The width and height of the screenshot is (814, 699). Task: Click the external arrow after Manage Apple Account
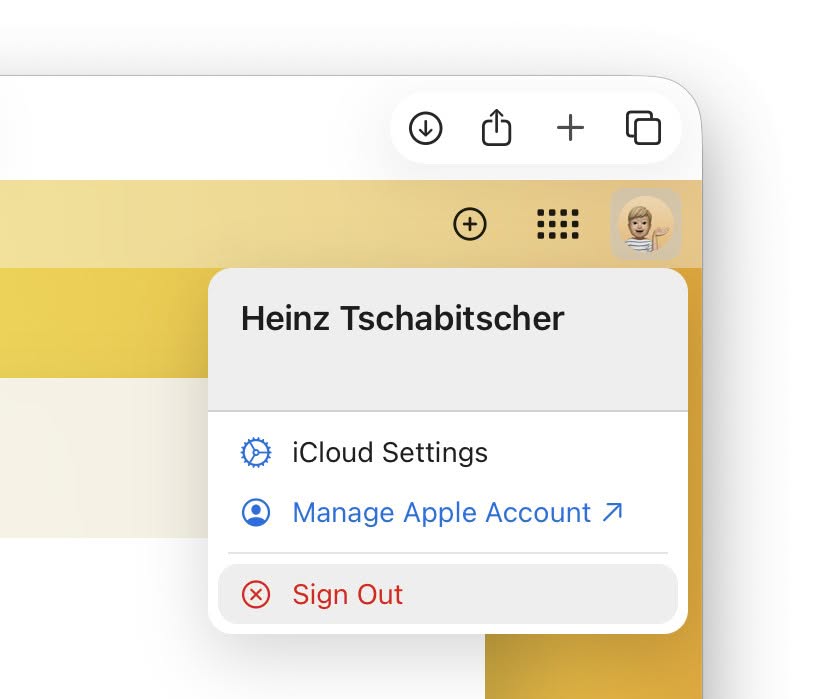pos(613,512)
